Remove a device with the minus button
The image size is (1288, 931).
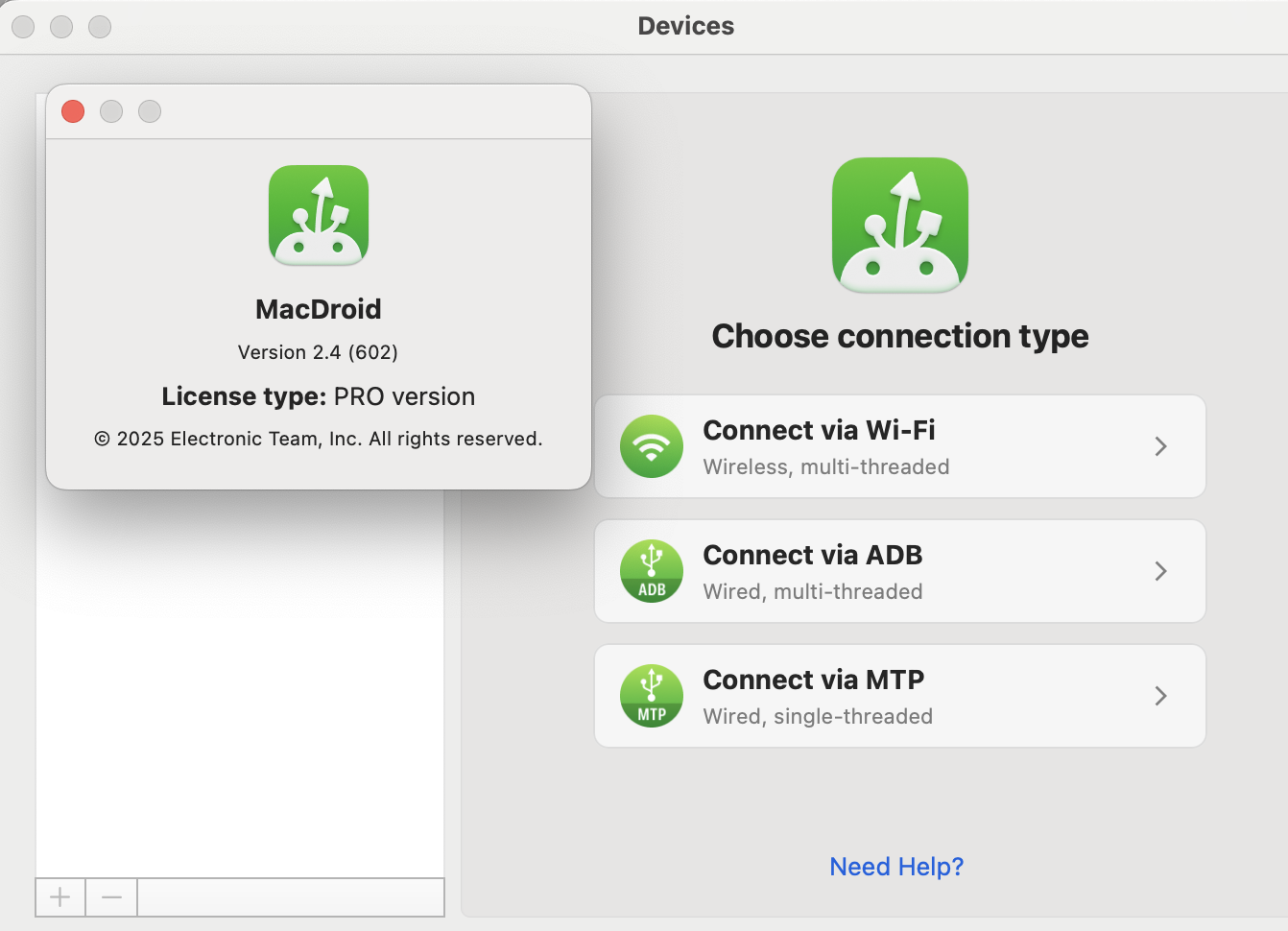tap(111, 897)
